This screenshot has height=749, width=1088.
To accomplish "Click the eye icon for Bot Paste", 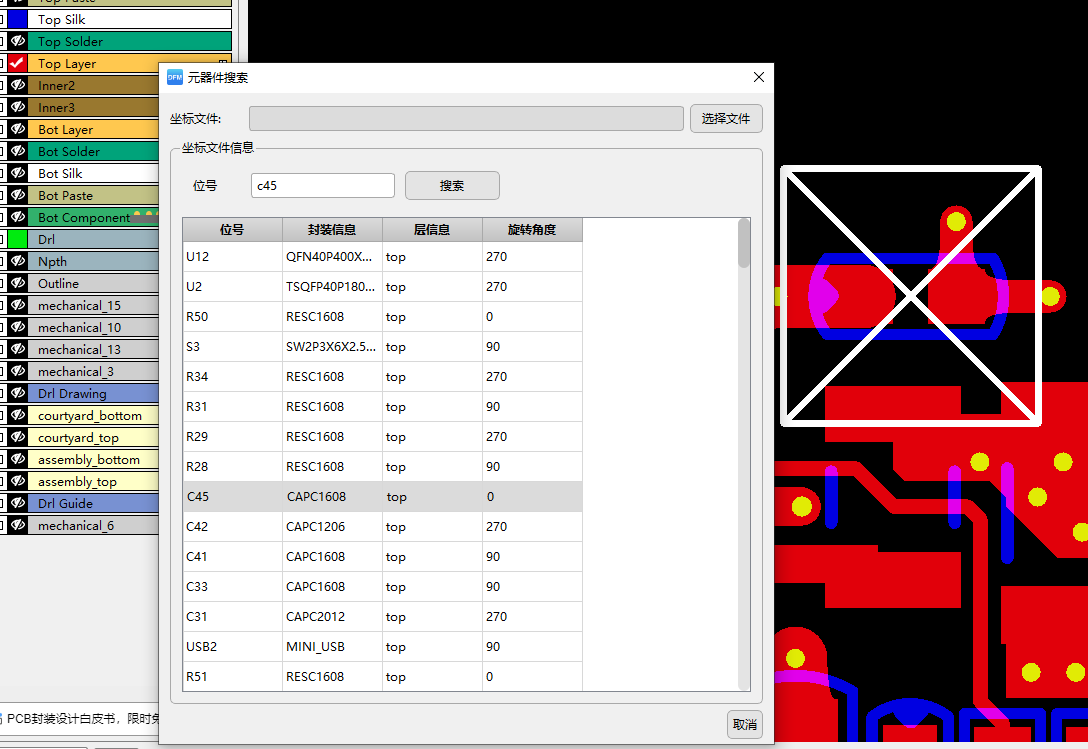I will point(17,196).
